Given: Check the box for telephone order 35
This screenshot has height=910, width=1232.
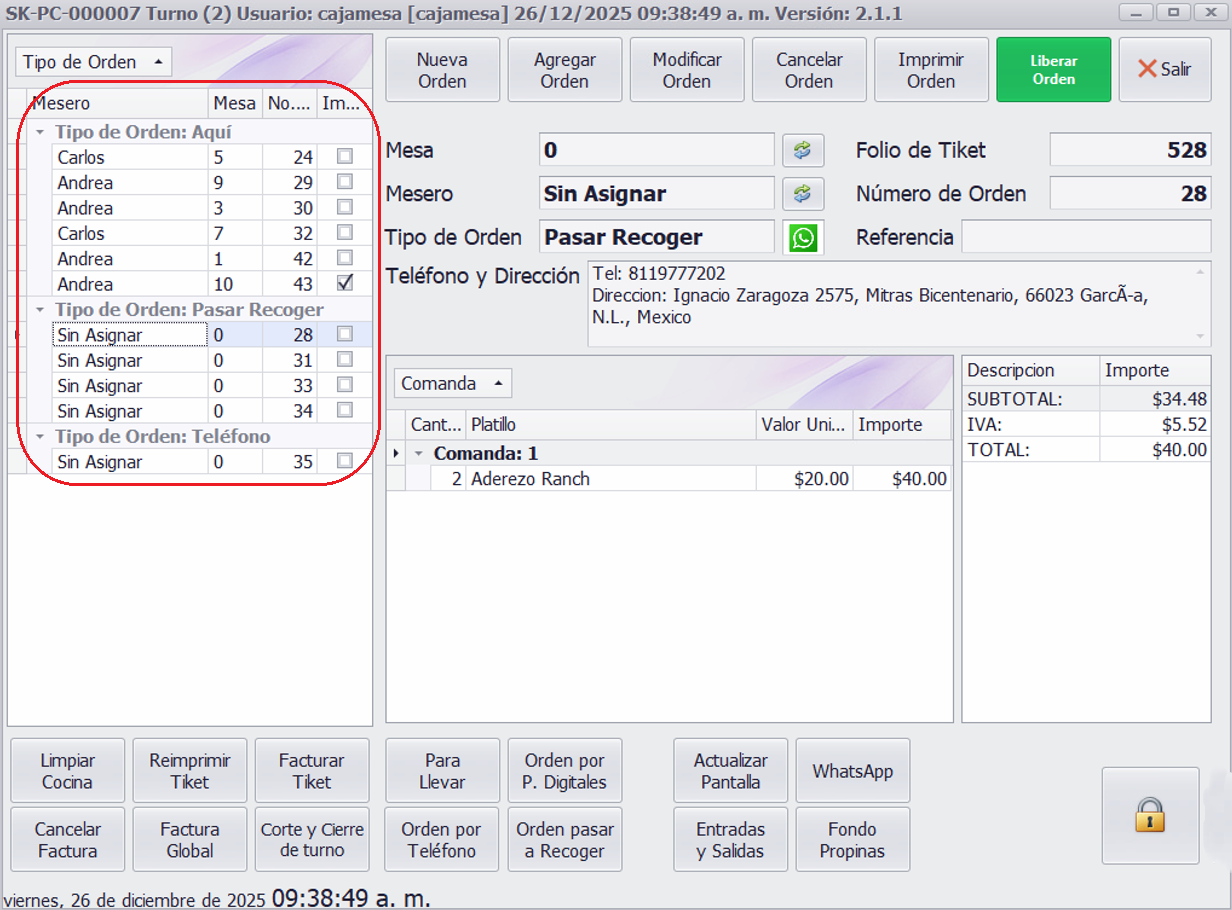Looking at the screenshot, I should coord(345,461).
